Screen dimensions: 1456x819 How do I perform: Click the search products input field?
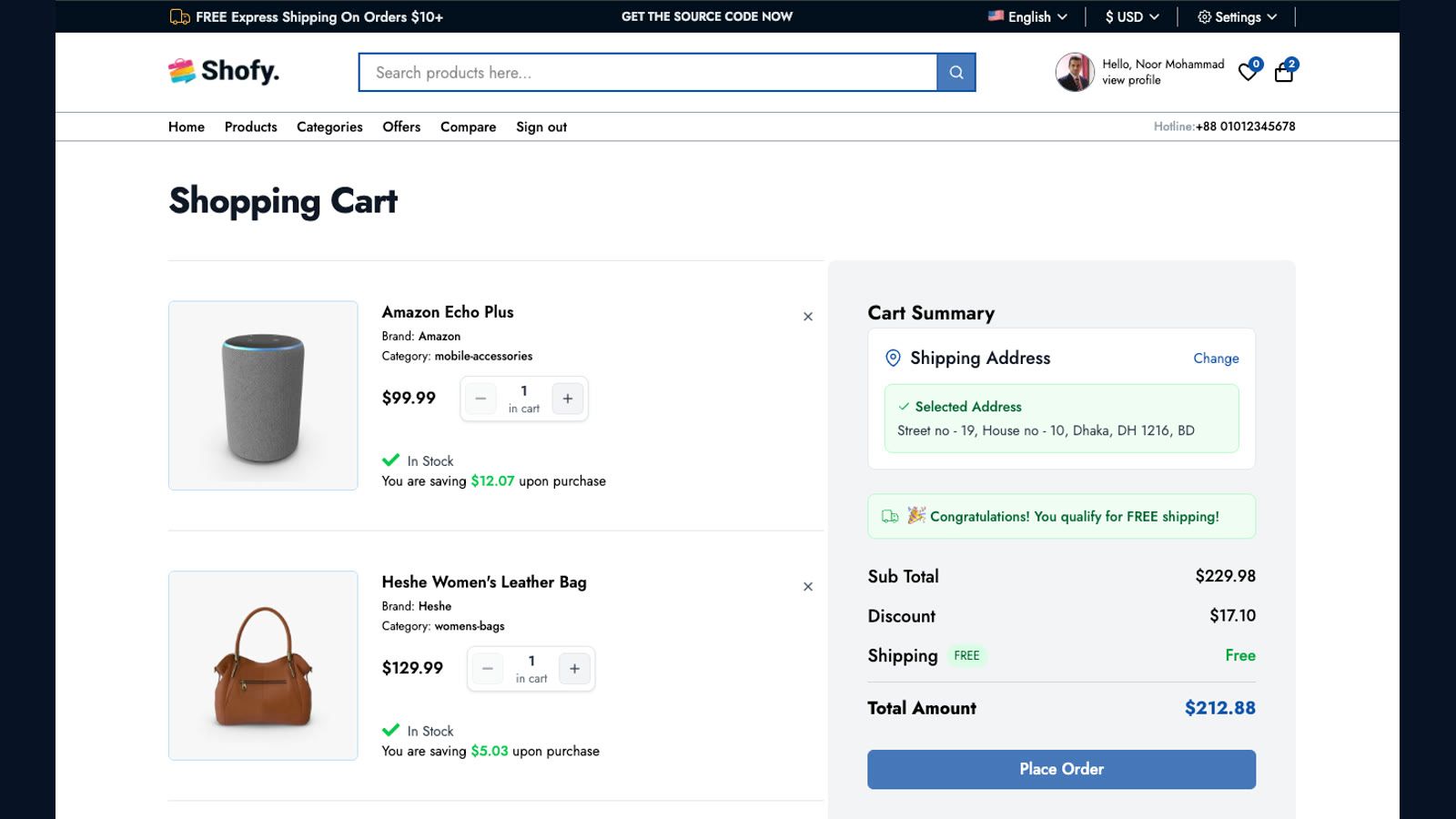click(648, 73)
